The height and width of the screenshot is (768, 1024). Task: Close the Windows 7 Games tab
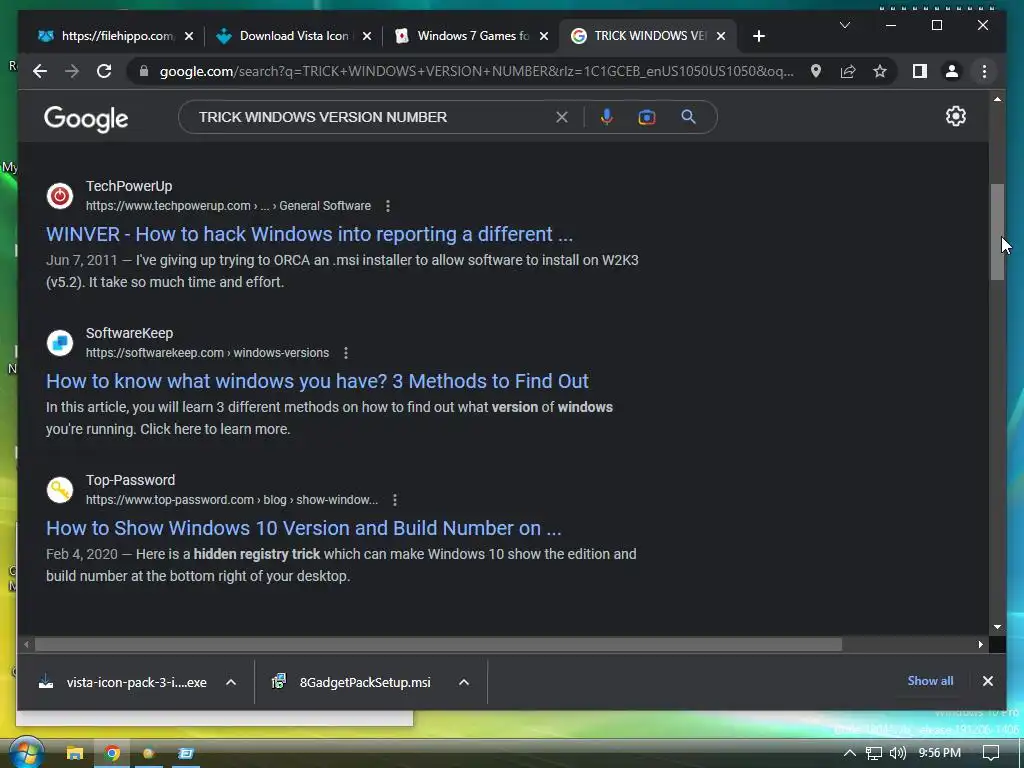[544, 37]
